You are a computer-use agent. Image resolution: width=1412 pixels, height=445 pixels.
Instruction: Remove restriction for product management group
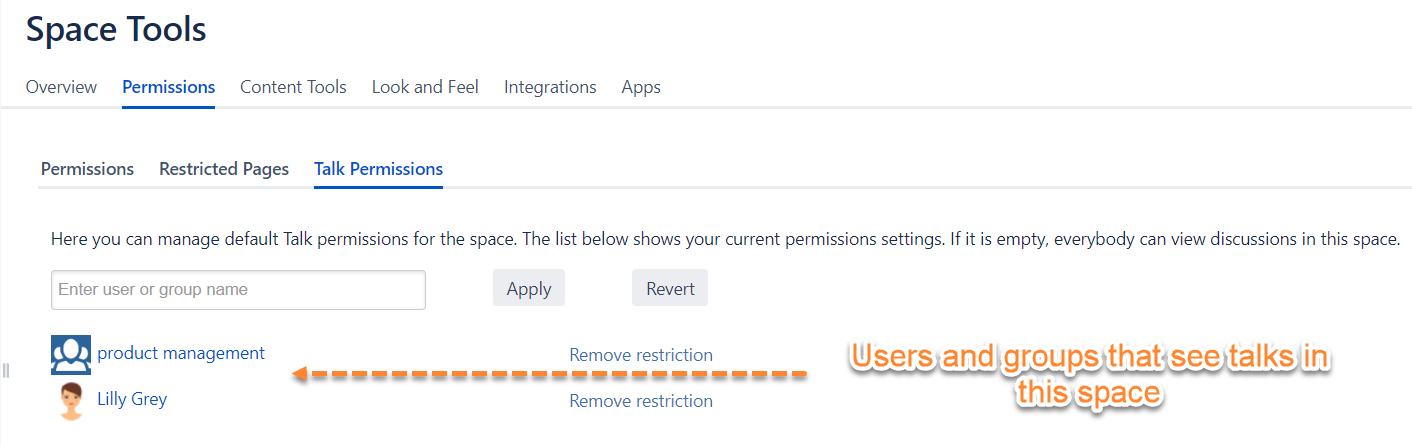641,355
